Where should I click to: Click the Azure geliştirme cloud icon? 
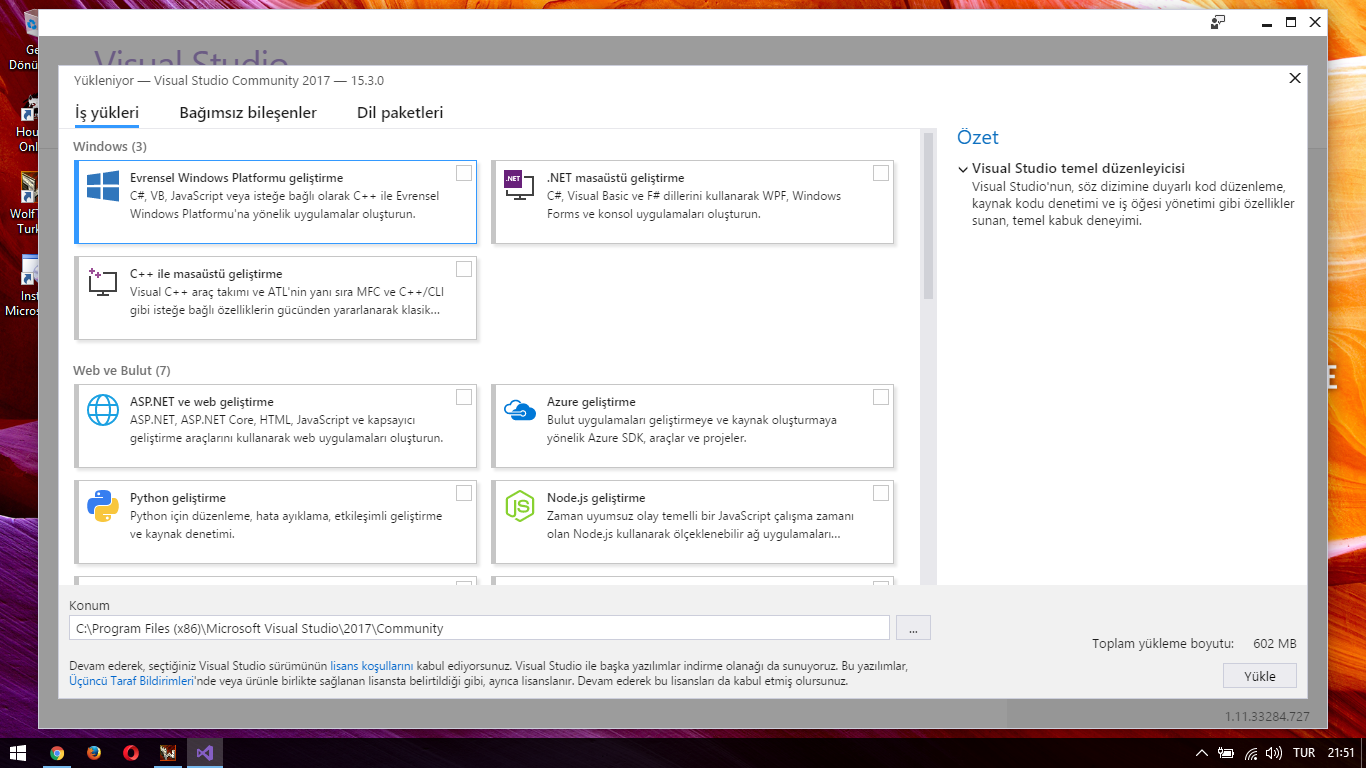click(519, 409)
